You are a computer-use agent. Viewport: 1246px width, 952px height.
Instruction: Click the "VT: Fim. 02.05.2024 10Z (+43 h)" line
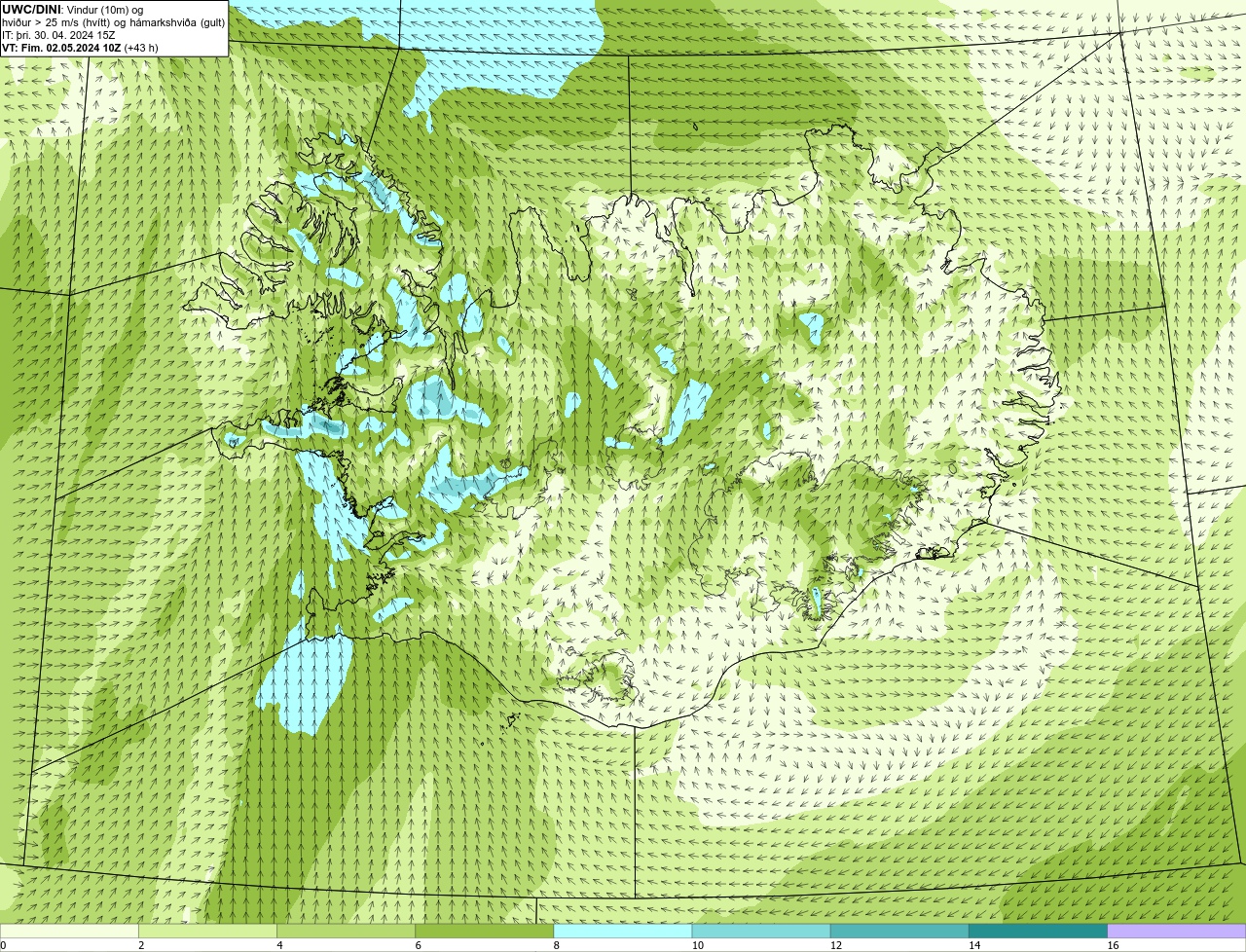point(80,48)
